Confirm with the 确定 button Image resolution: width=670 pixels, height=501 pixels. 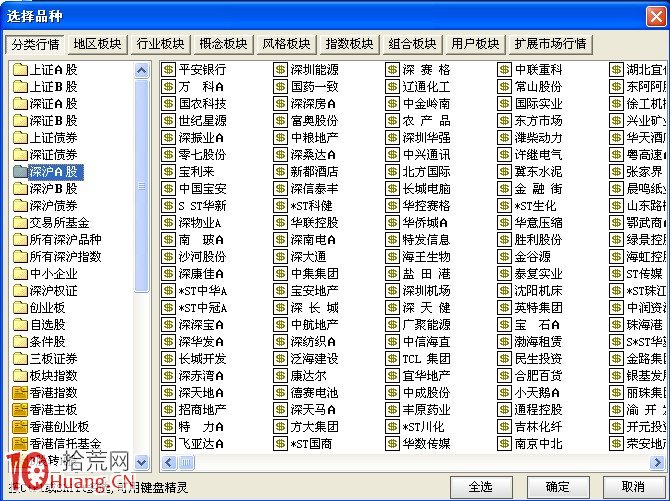[558, 487]
